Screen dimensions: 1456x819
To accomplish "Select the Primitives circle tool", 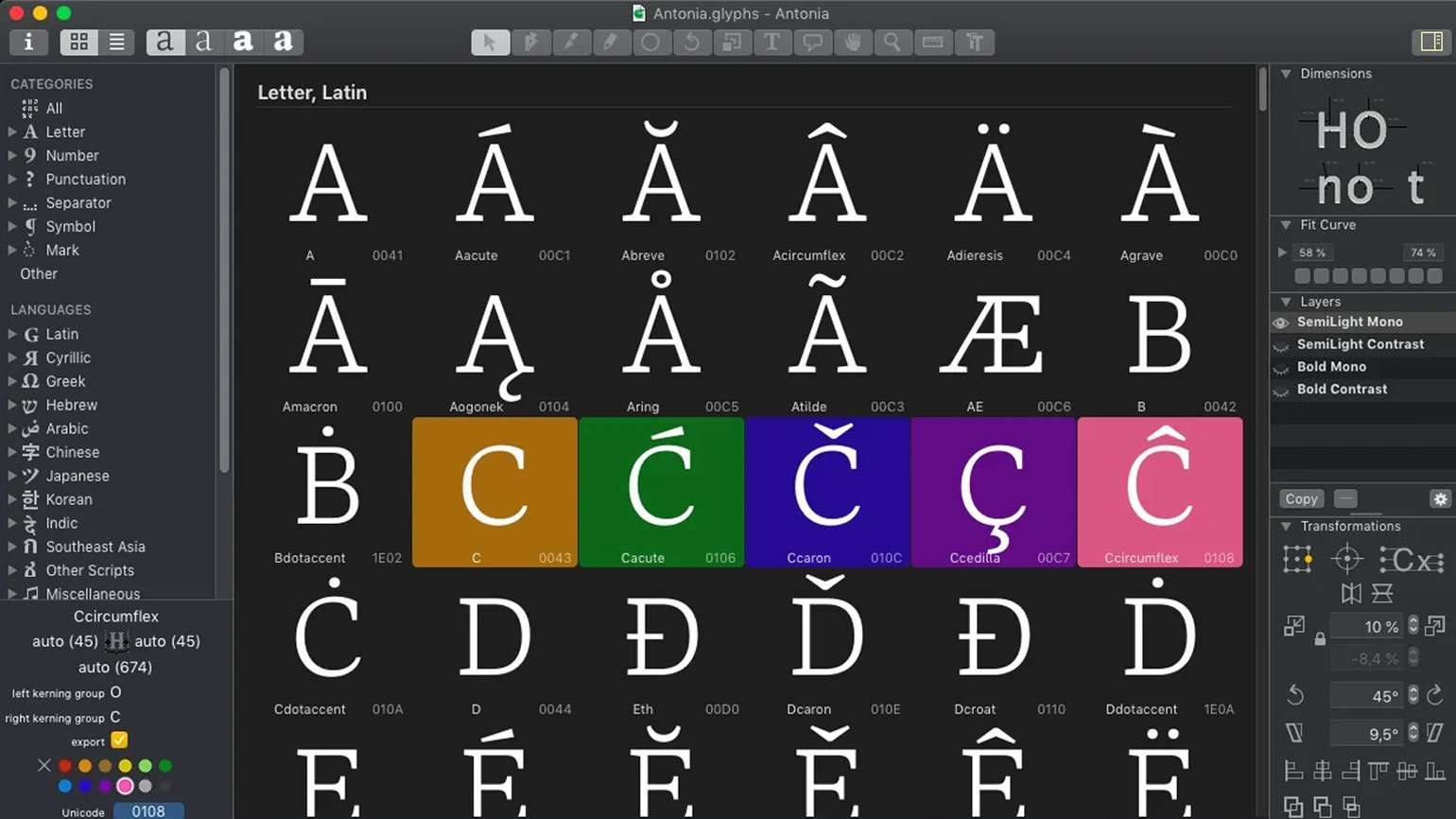I will click(650, 43).
